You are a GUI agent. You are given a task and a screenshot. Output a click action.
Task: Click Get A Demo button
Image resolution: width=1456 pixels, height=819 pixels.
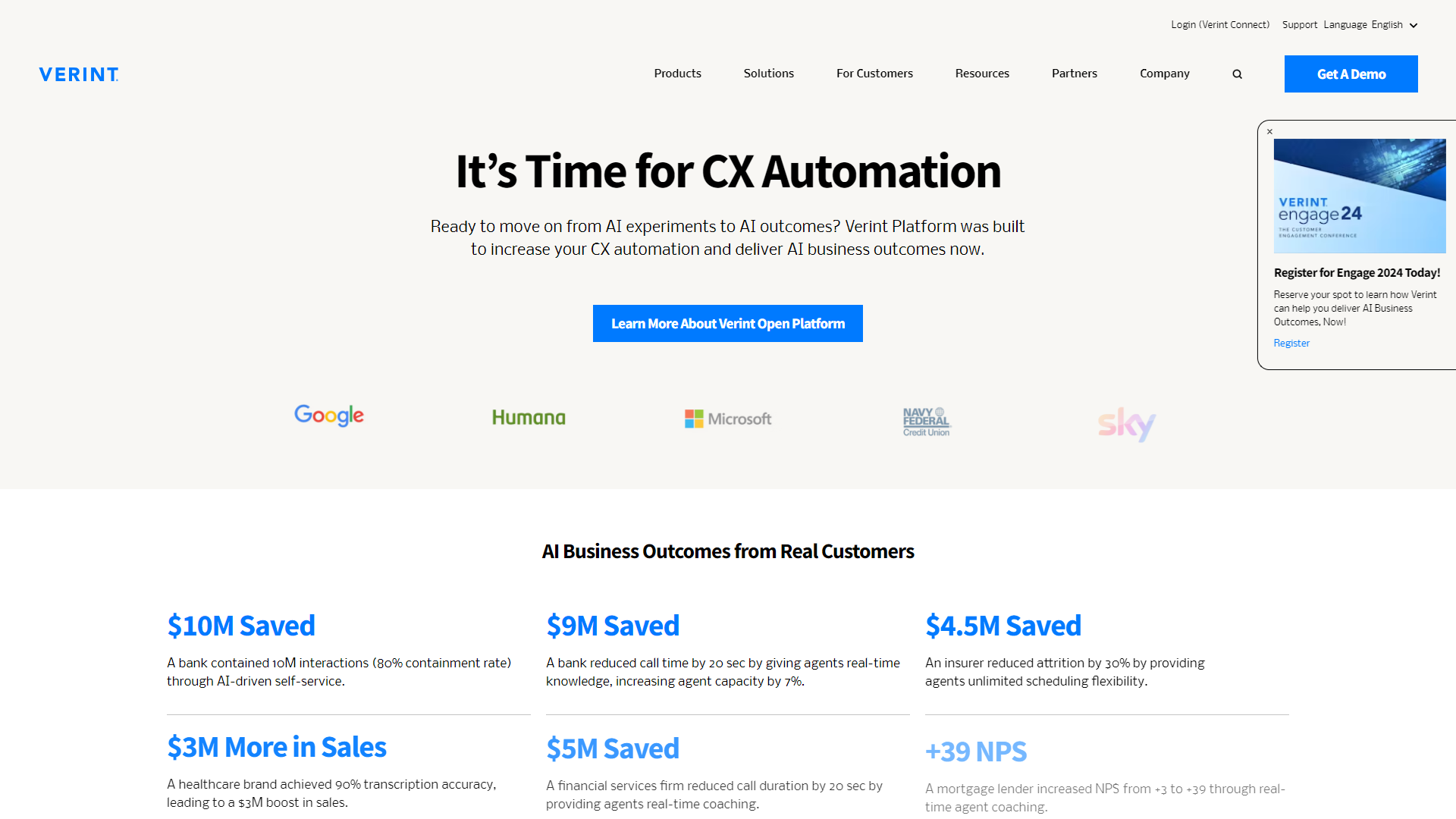tap(1351, 74)
